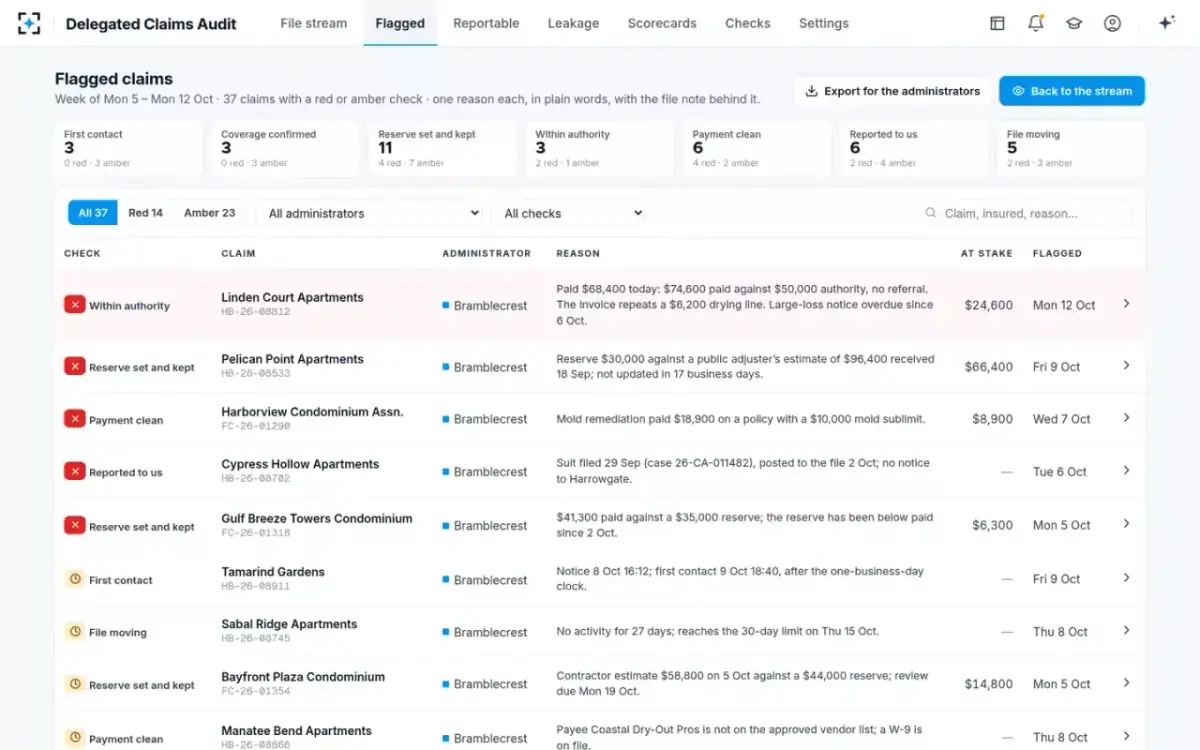This screenshot has height=750, width=1200.
Task: Click the $66,400 at stake value
Action: click(x=989, y=367)
